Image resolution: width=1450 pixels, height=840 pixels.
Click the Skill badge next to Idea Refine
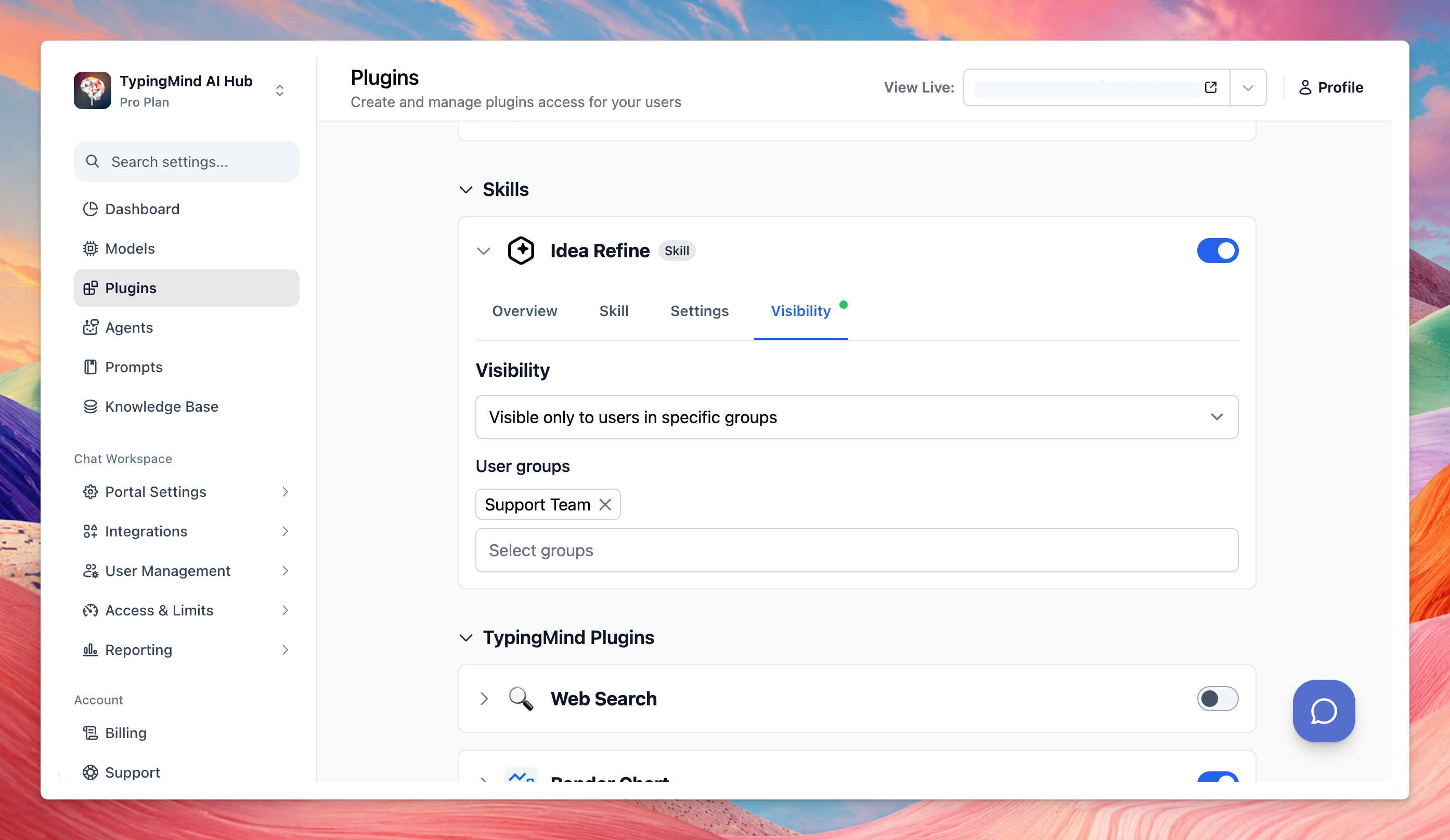pyautogui.click(x=677, y=251)
